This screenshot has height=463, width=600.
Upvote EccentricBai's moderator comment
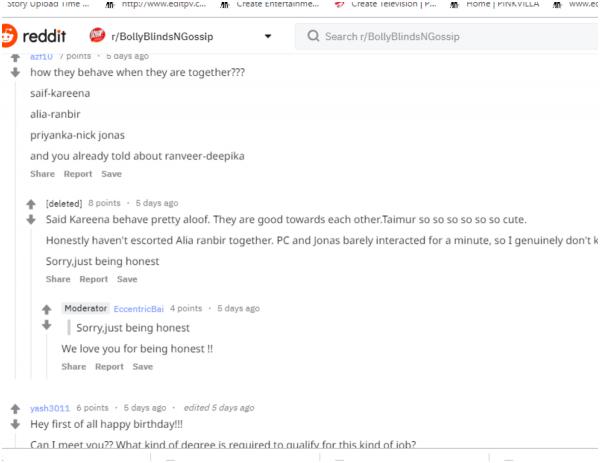tap(47, 309)
